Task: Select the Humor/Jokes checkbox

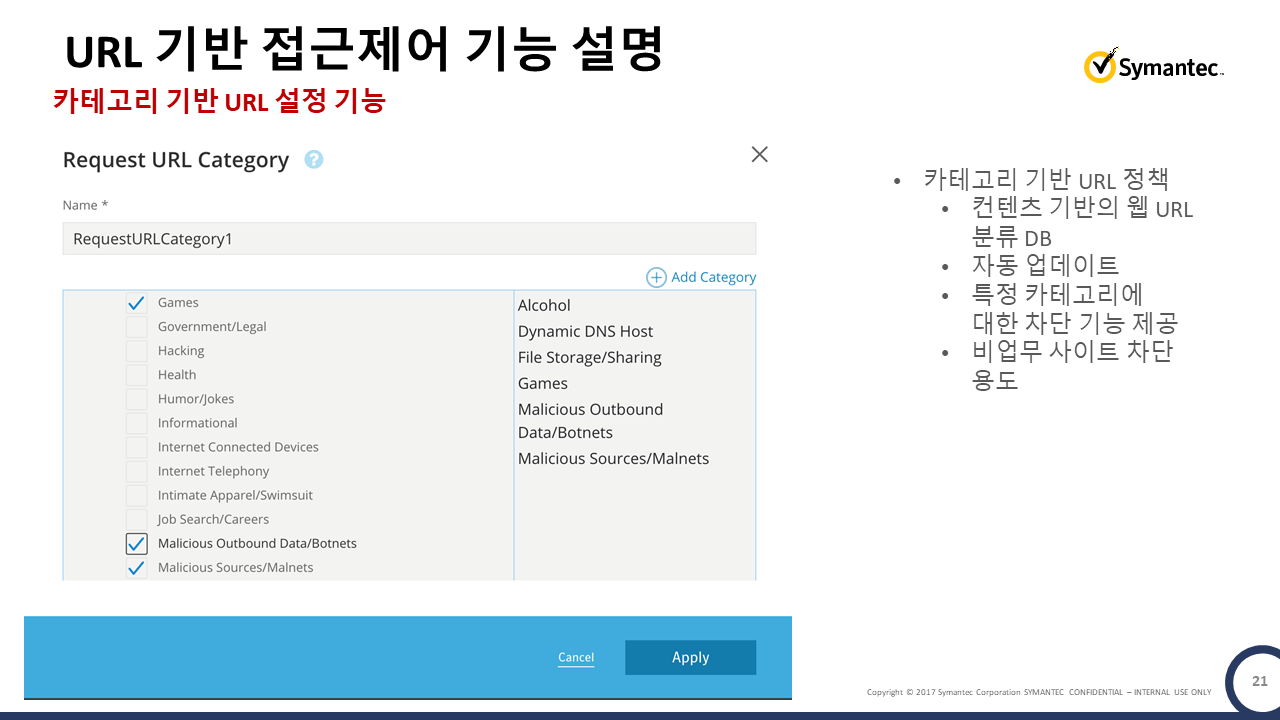Action: [137, 399]
